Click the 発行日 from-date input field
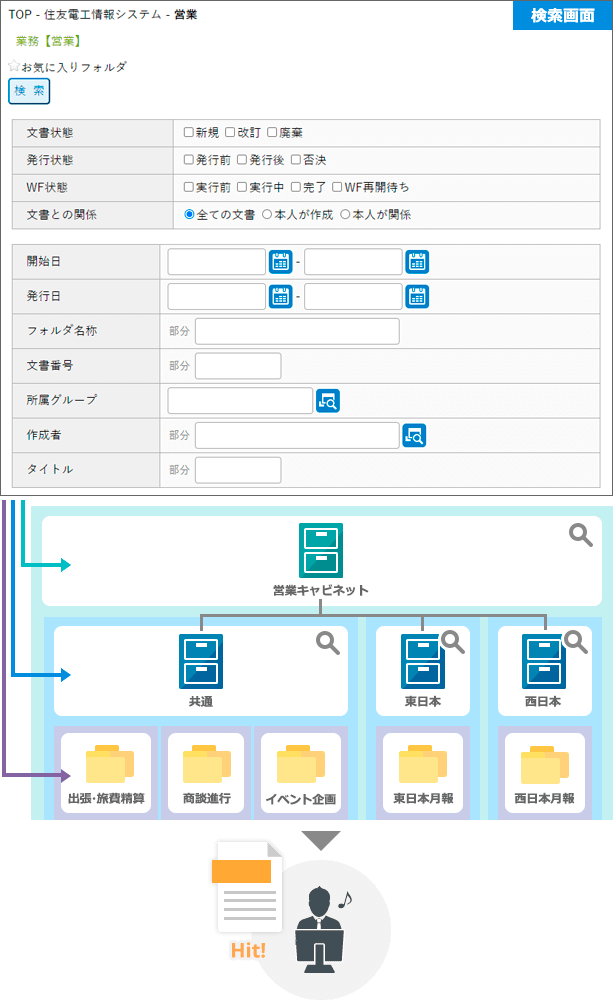The width and height of the screenshot is (613, 1000). [217, 297]
